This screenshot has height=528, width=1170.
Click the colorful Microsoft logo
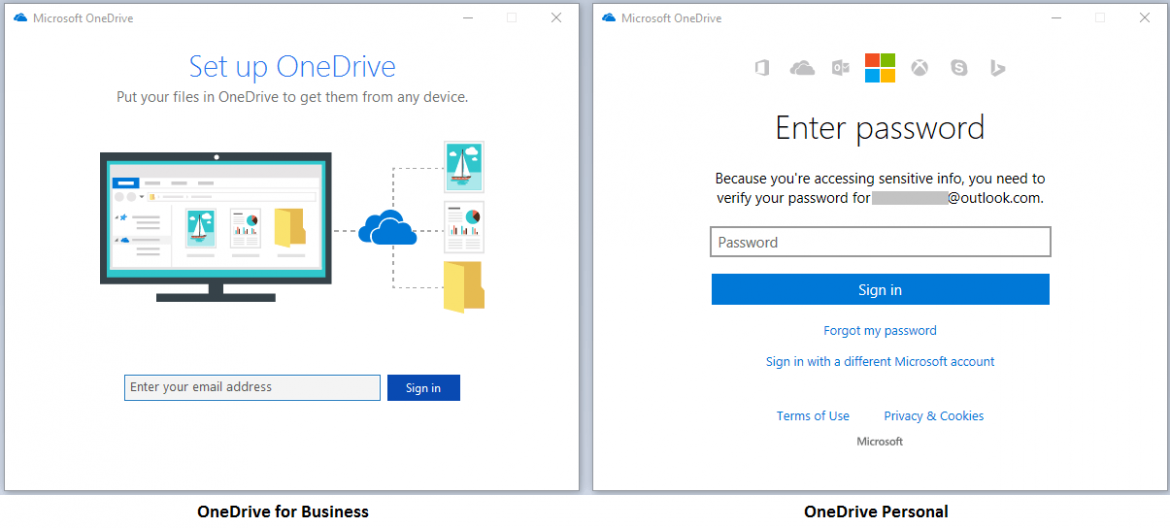880,68
